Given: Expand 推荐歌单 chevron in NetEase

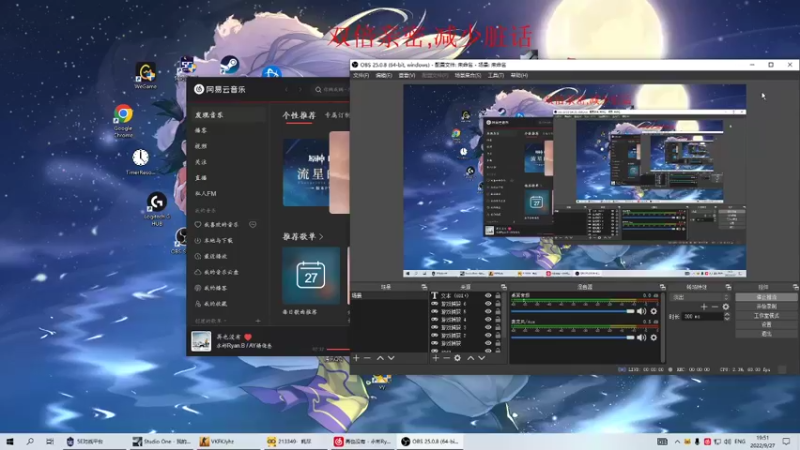Looking at the screenshot, I should tap(321, 237).
